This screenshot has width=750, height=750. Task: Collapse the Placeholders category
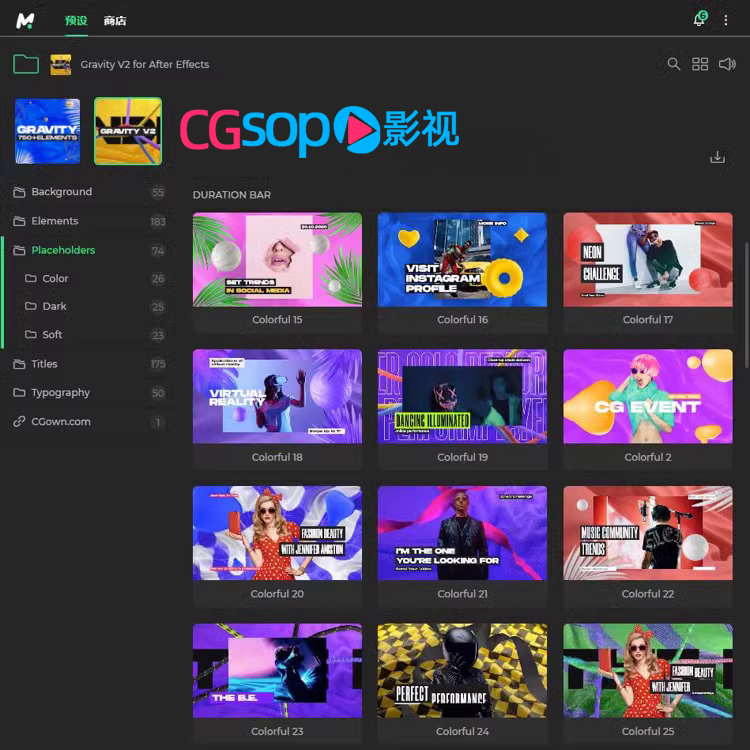[x=63, y=250]
